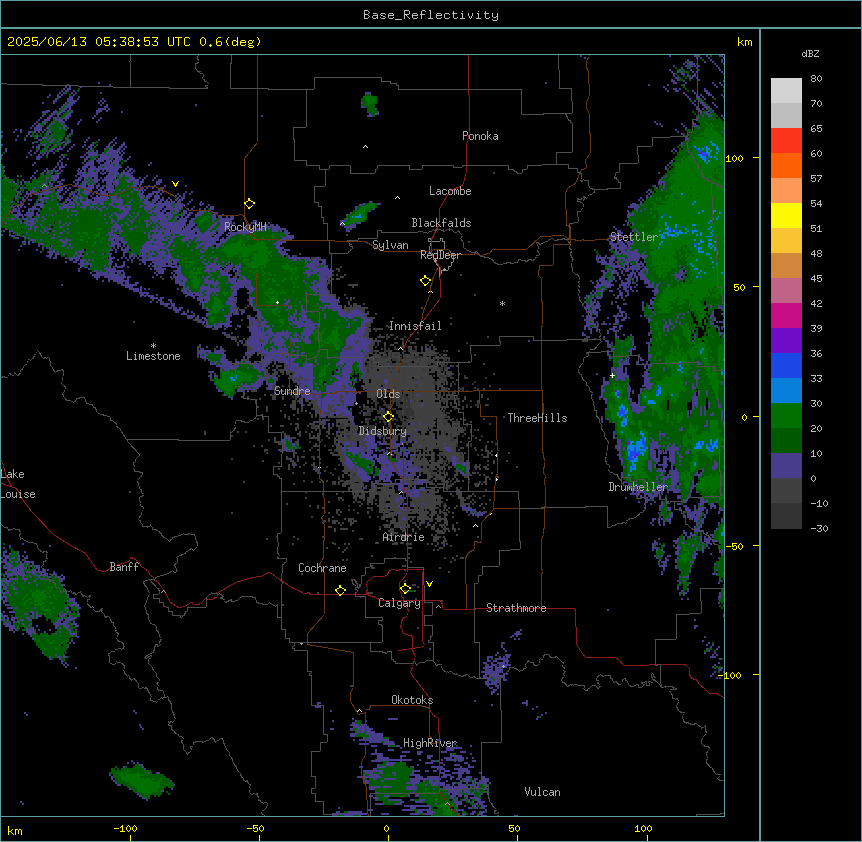Select the Blackfalds city label

(441, 223)
